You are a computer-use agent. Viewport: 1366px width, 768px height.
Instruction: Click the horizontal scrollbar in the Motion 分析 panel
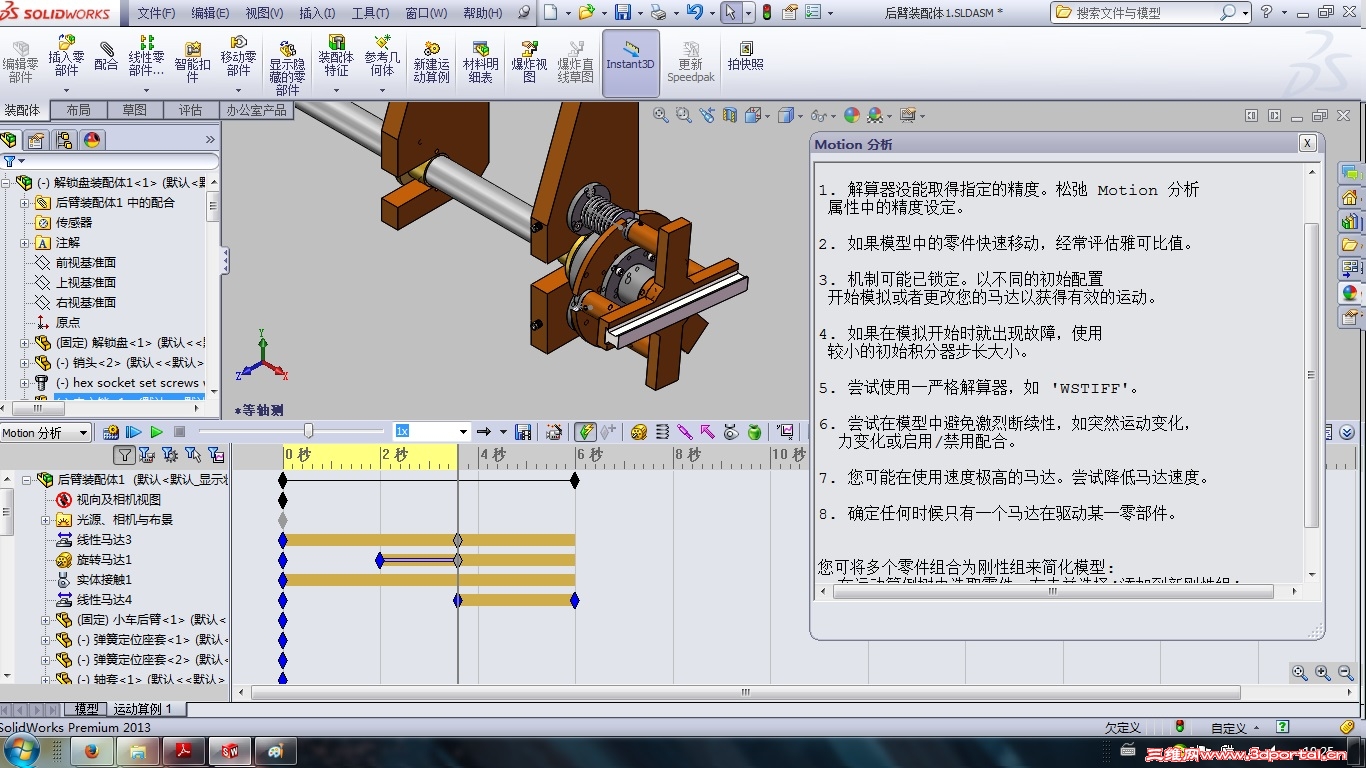[x=1052, y=591]
